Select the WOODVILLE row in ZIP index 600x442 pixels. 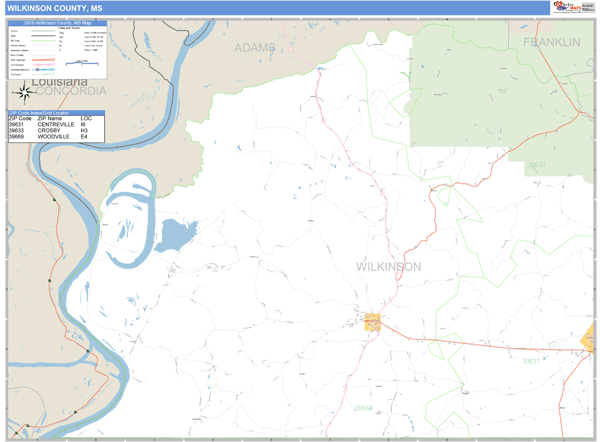[56, 137]
